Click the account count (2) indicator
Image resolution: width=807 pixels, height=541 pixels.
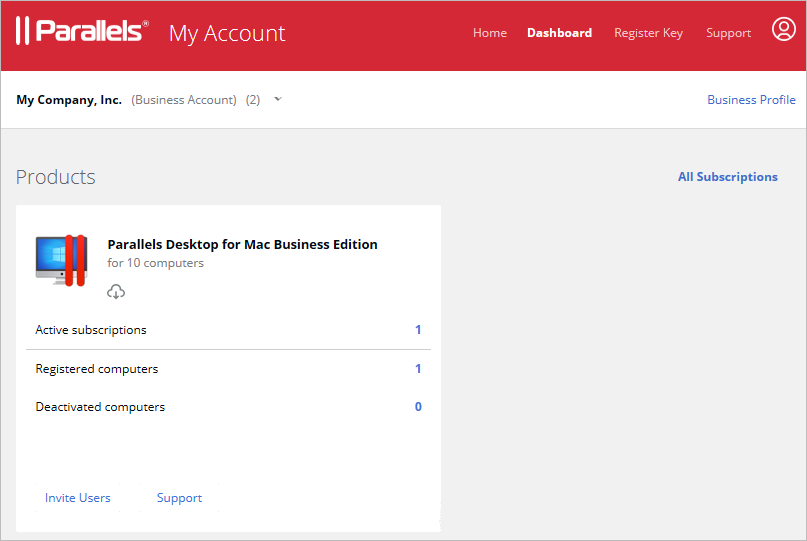coord(252,99)
